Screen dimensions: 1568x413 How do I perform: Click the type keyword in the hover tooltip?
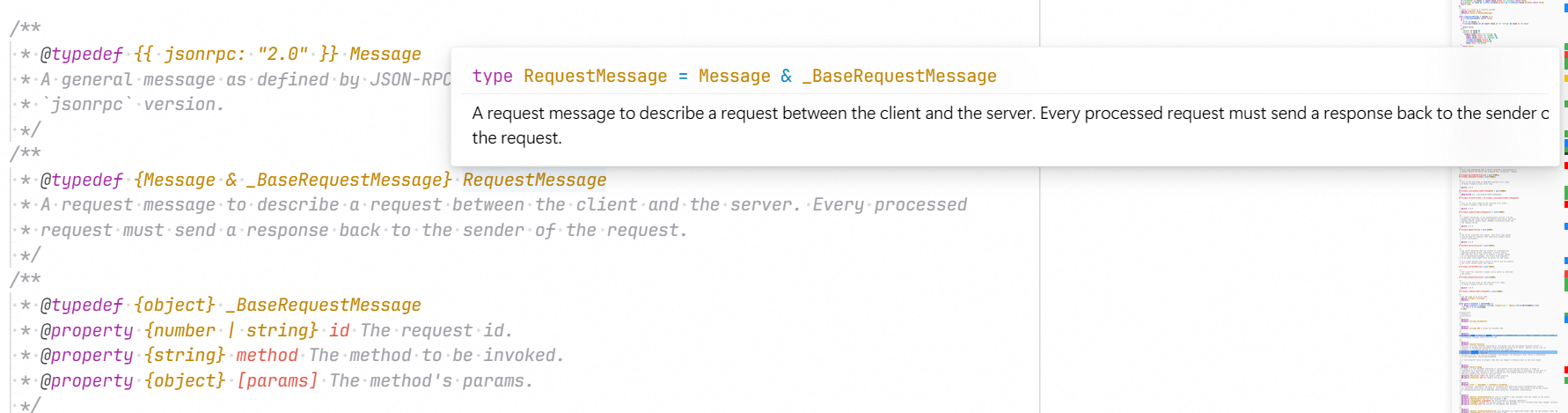click(x=492, y=77)
